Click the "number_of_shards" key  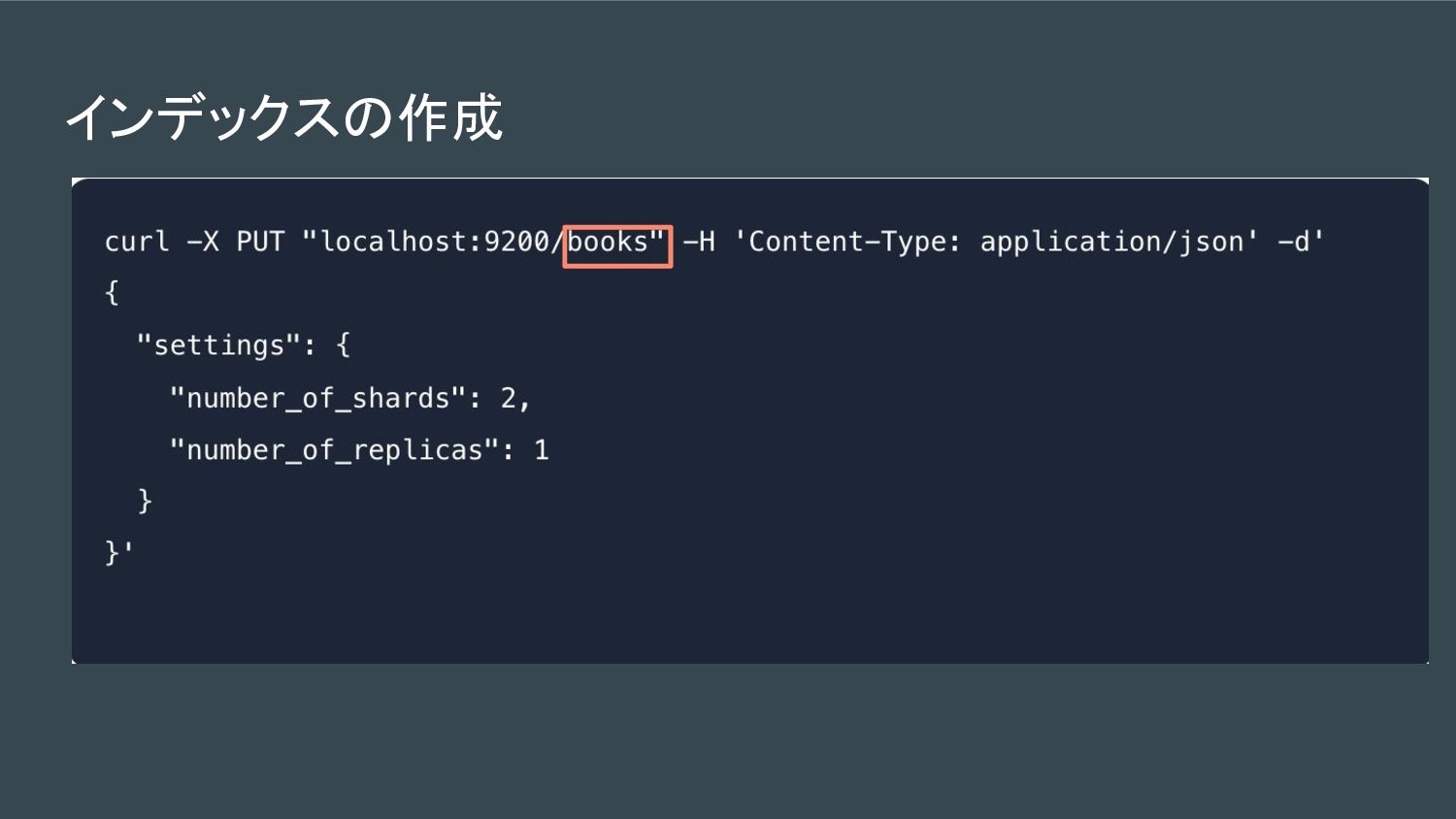tap(317, 398)
